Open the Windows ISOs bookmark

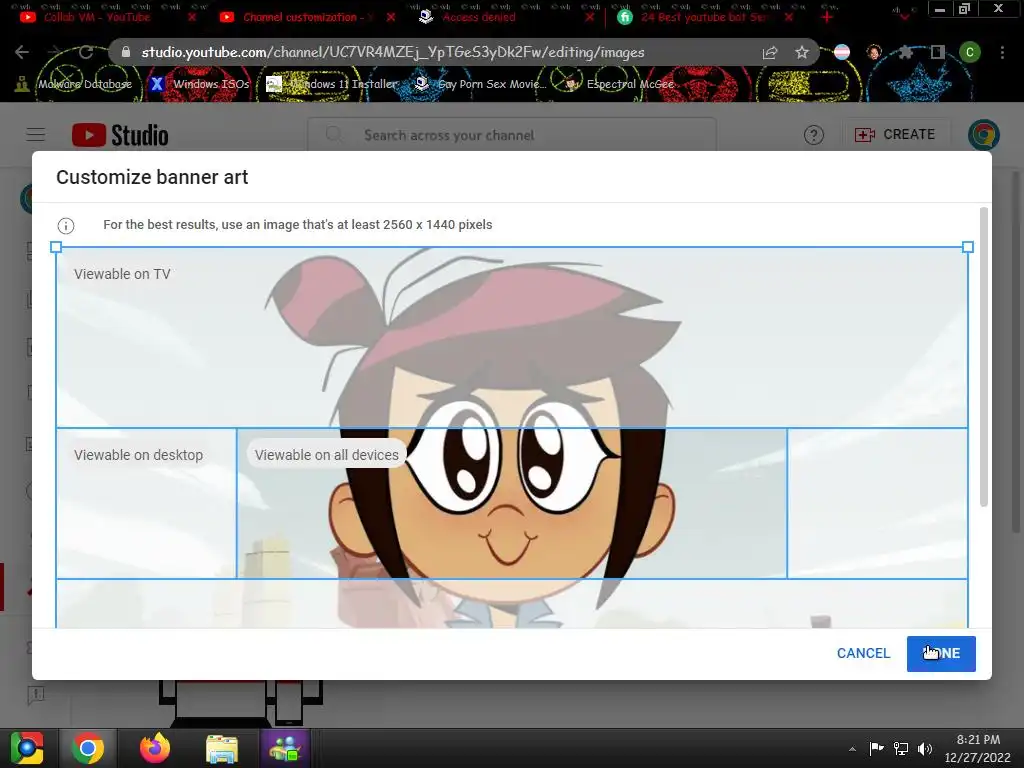click(x=200, y=84)
